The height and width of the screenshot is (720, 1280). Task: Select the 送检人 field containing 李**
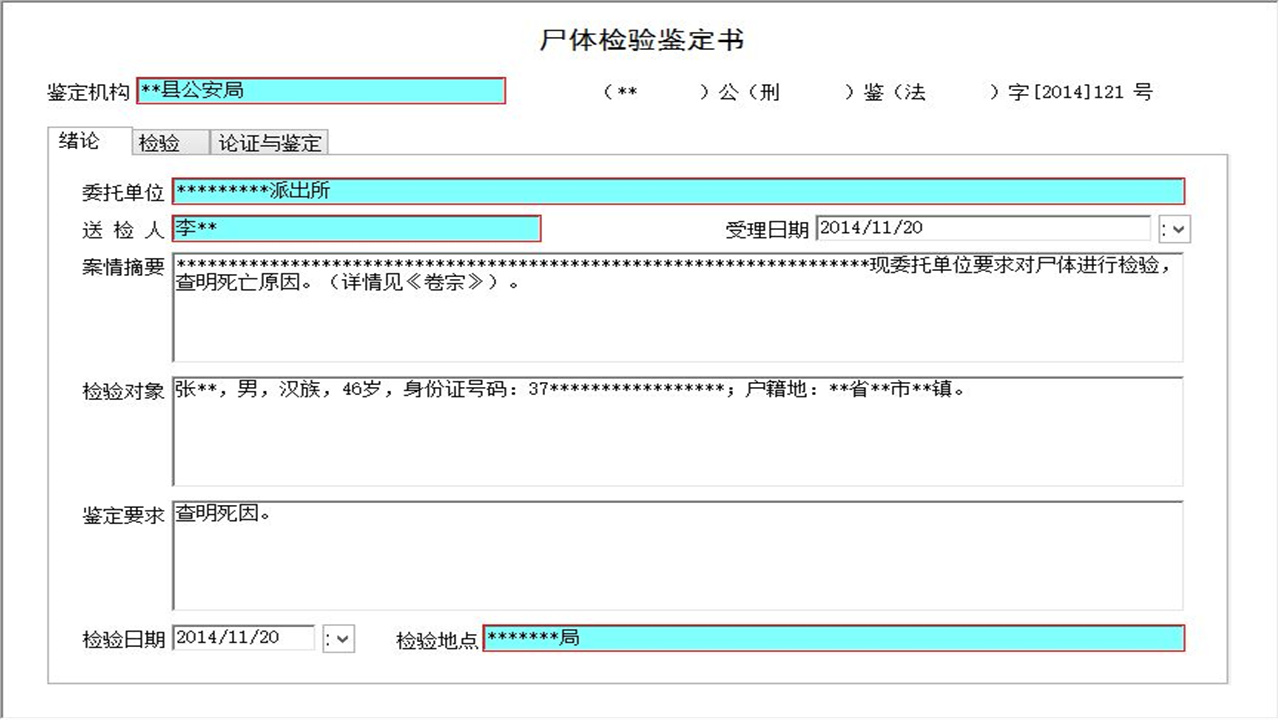pos(355,229)
